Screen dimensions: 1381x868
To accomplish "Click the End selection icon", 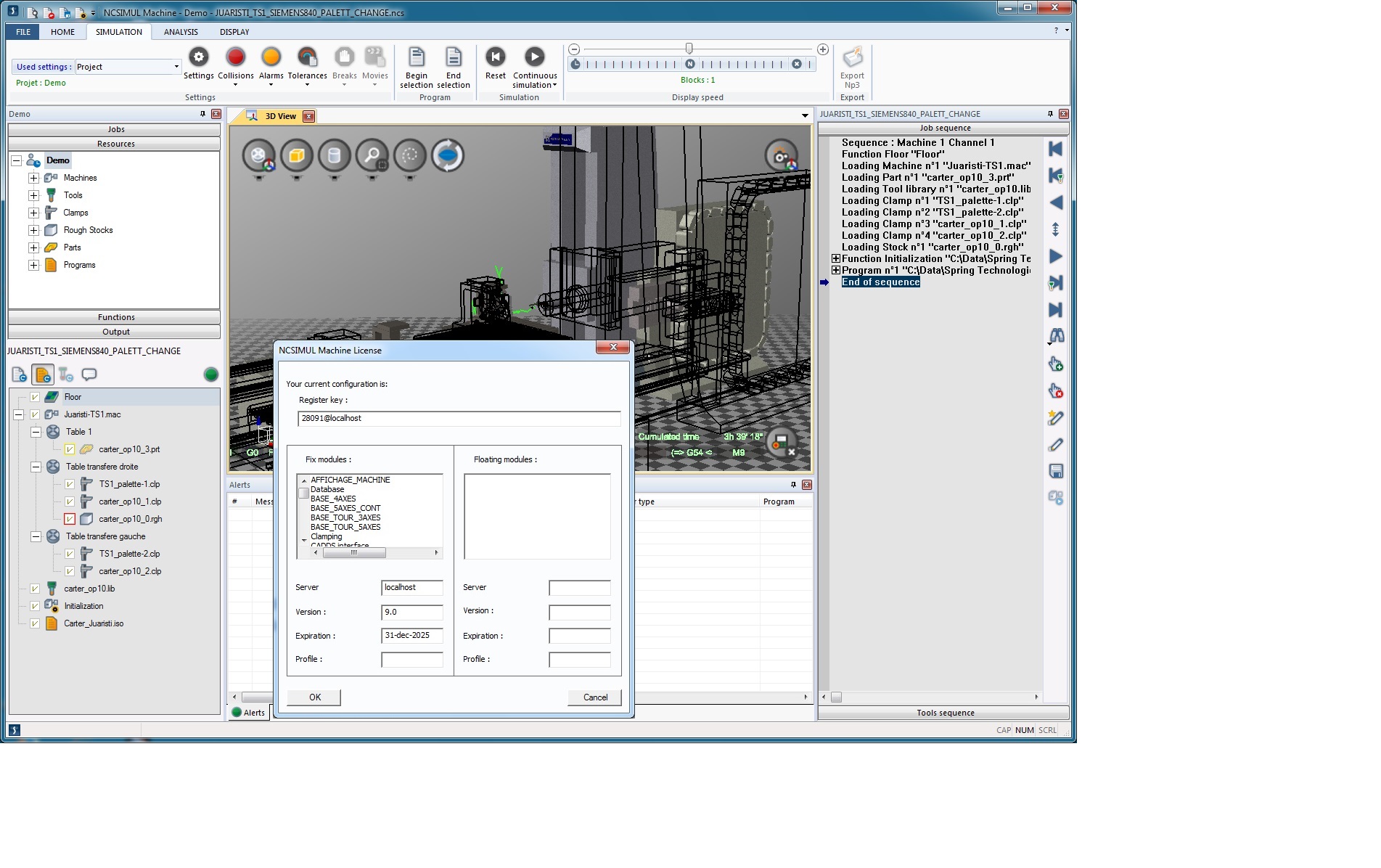I will (454, 57).
